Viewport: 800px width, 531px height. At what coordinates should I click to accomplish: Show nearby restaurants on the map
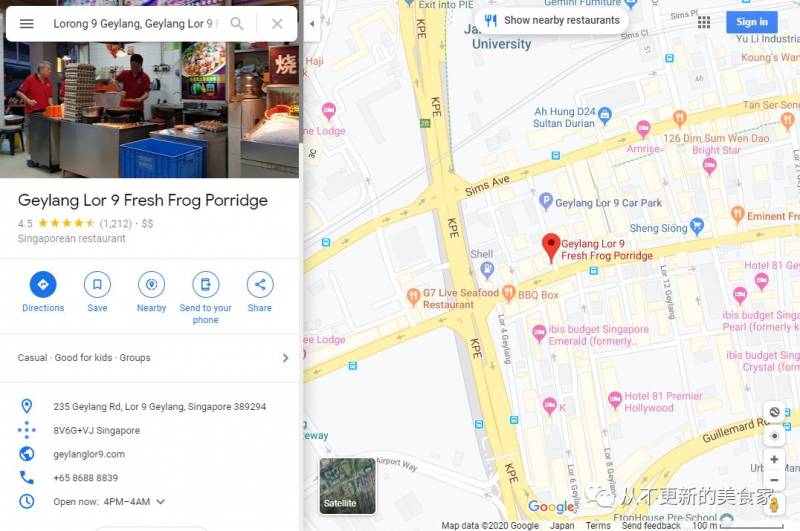click(552, 20)
